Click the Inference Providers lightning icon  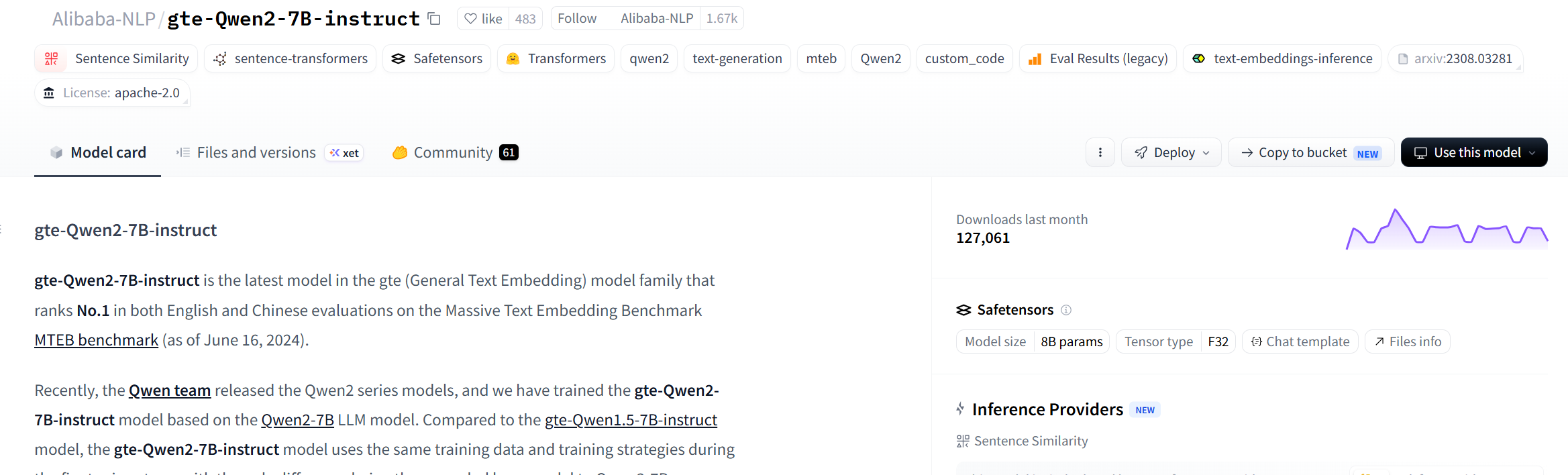(x=961, y=409)
